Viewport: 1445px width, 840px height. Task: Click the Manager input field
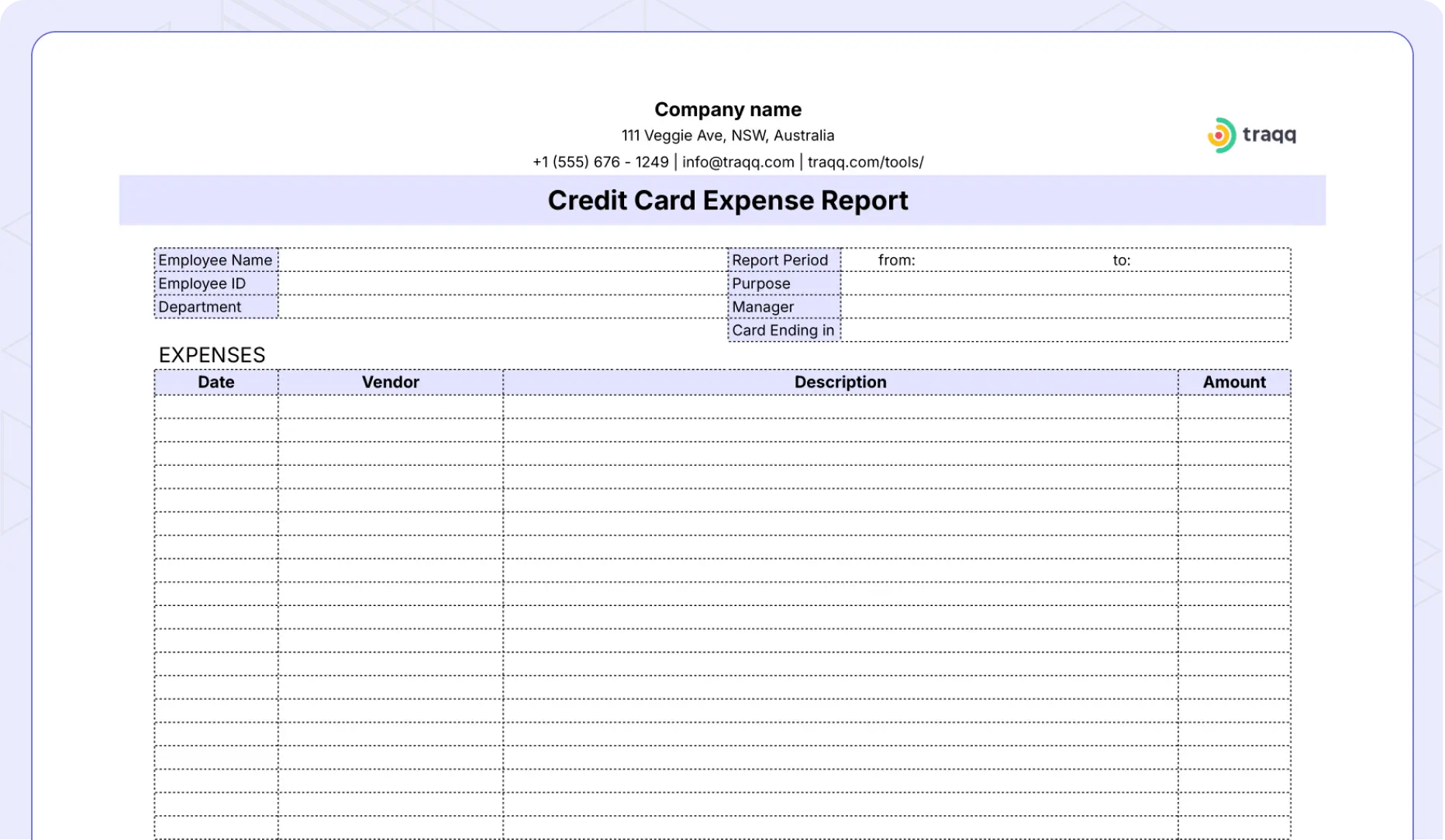click(1066, 307)
